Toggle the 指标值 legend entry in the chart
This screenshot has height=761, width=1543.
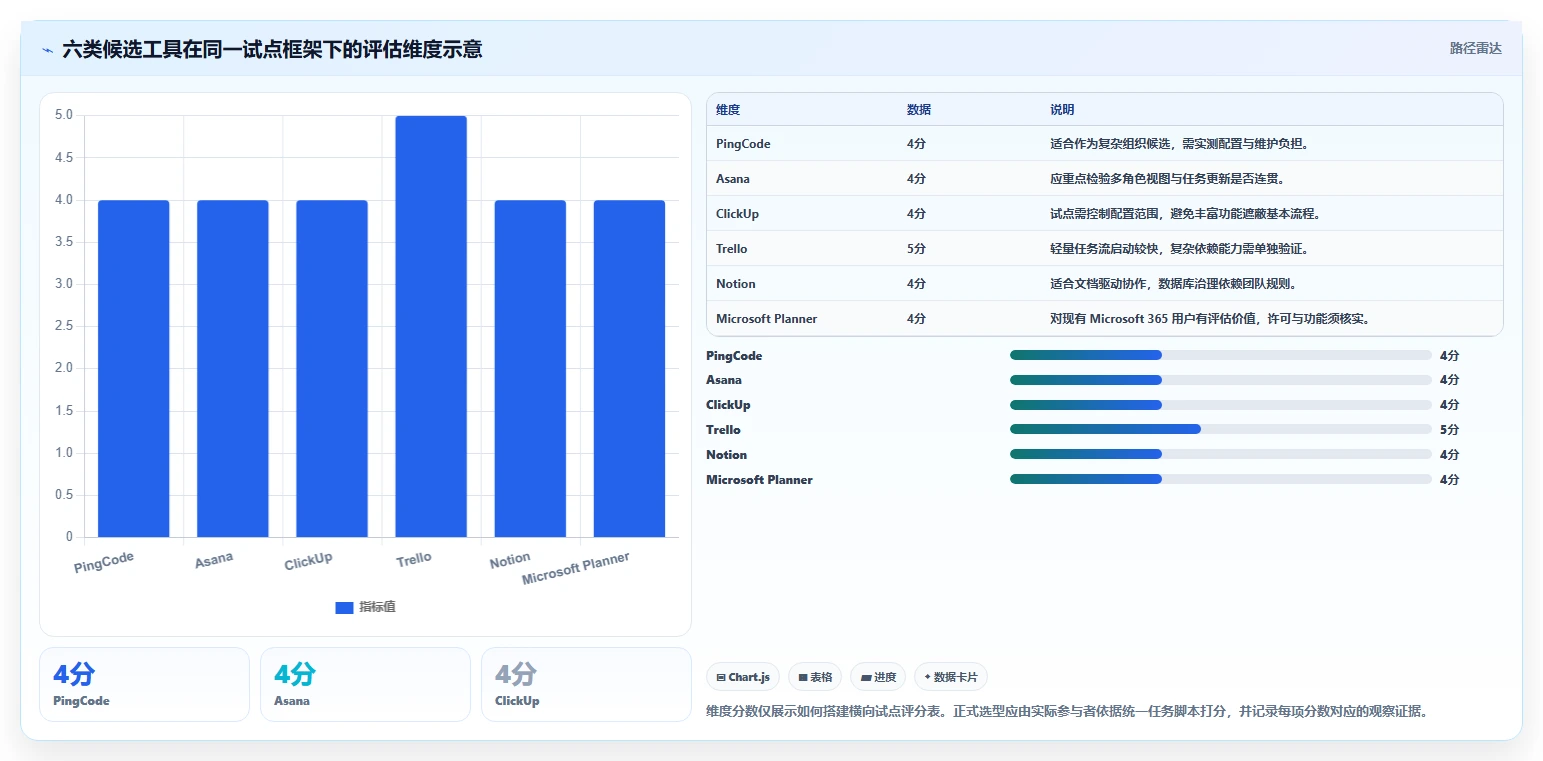(x=365, y=607)
